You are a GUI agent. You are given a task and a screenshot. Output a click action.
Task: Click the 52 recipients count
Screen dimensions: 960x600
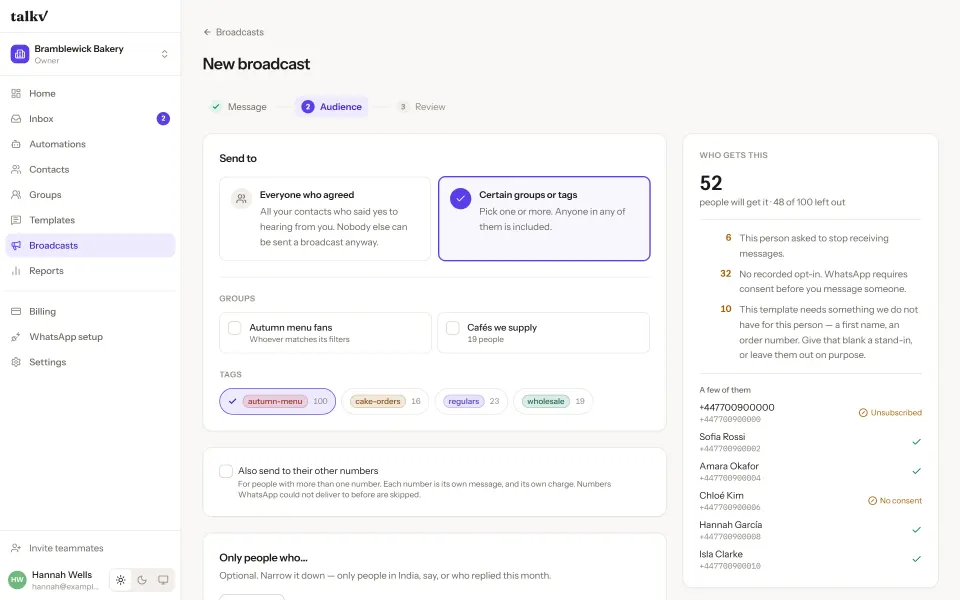pyautogui.click(x=711, y=183)
